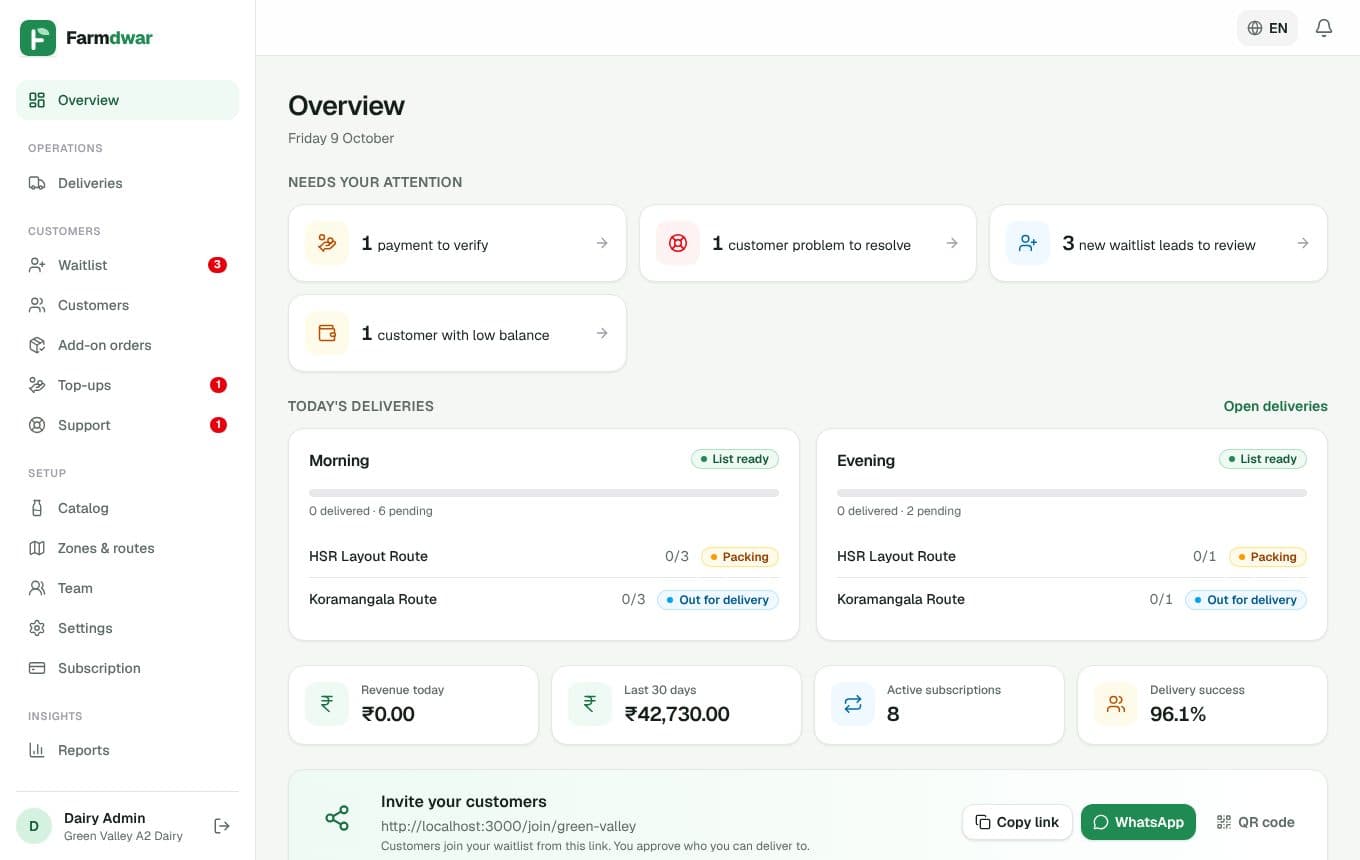Click the customer problem lifebuoy icon
This screenshot has height=860, width=1360.
click(678, 243)
